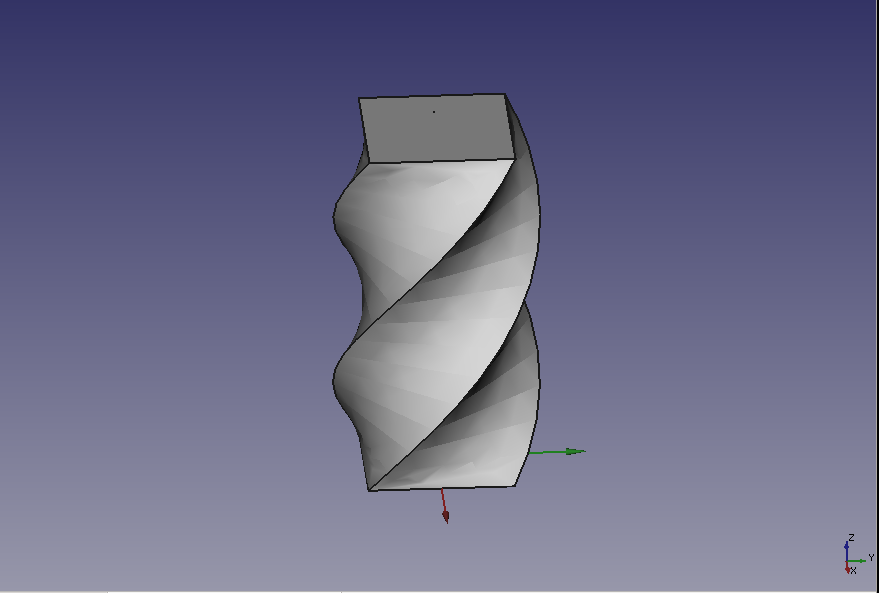This screenshot has height=593, width=879.
Task: Click empty background left of model to deselect
Action: 150,300
